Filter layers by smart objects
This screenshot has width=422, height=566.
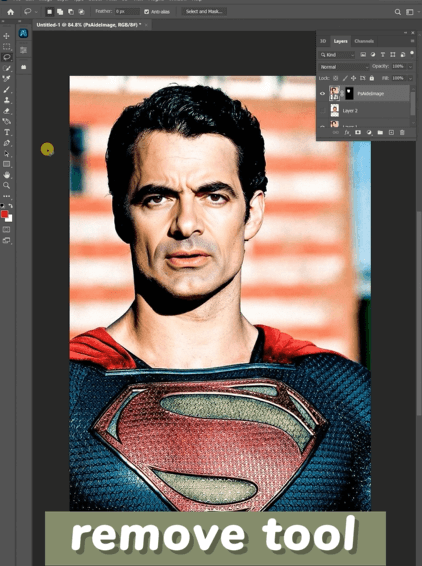click(x=403, y=55)
